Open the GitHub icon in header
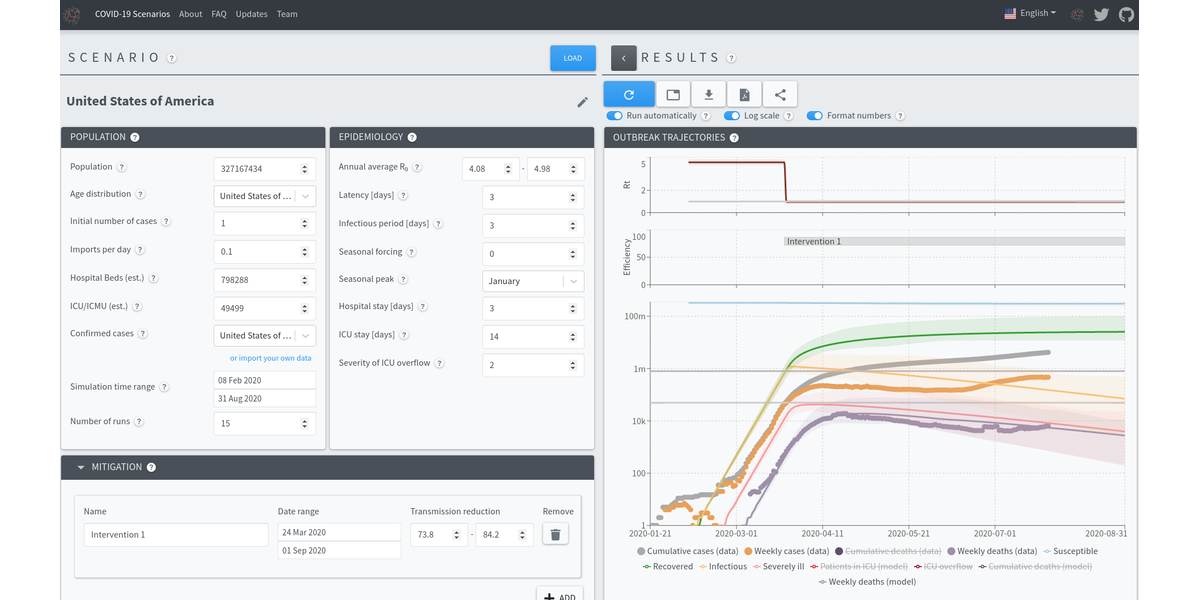This screenshot has height=600, width=1200. coord(1126,14)
